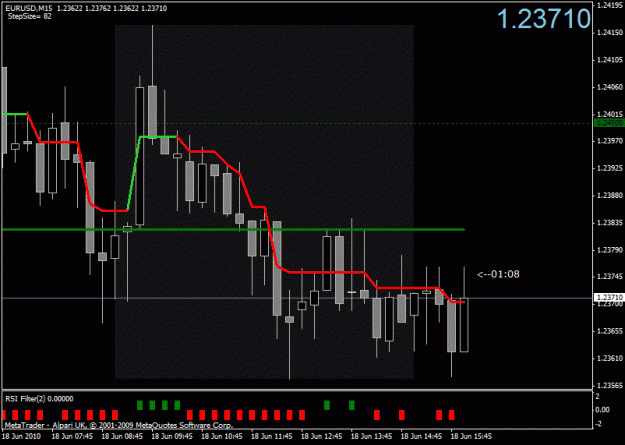Image resolution: width=625 pixels, height=445 pixels.
Task: Select the green price tag on the axis
Action: click(608, 123)
